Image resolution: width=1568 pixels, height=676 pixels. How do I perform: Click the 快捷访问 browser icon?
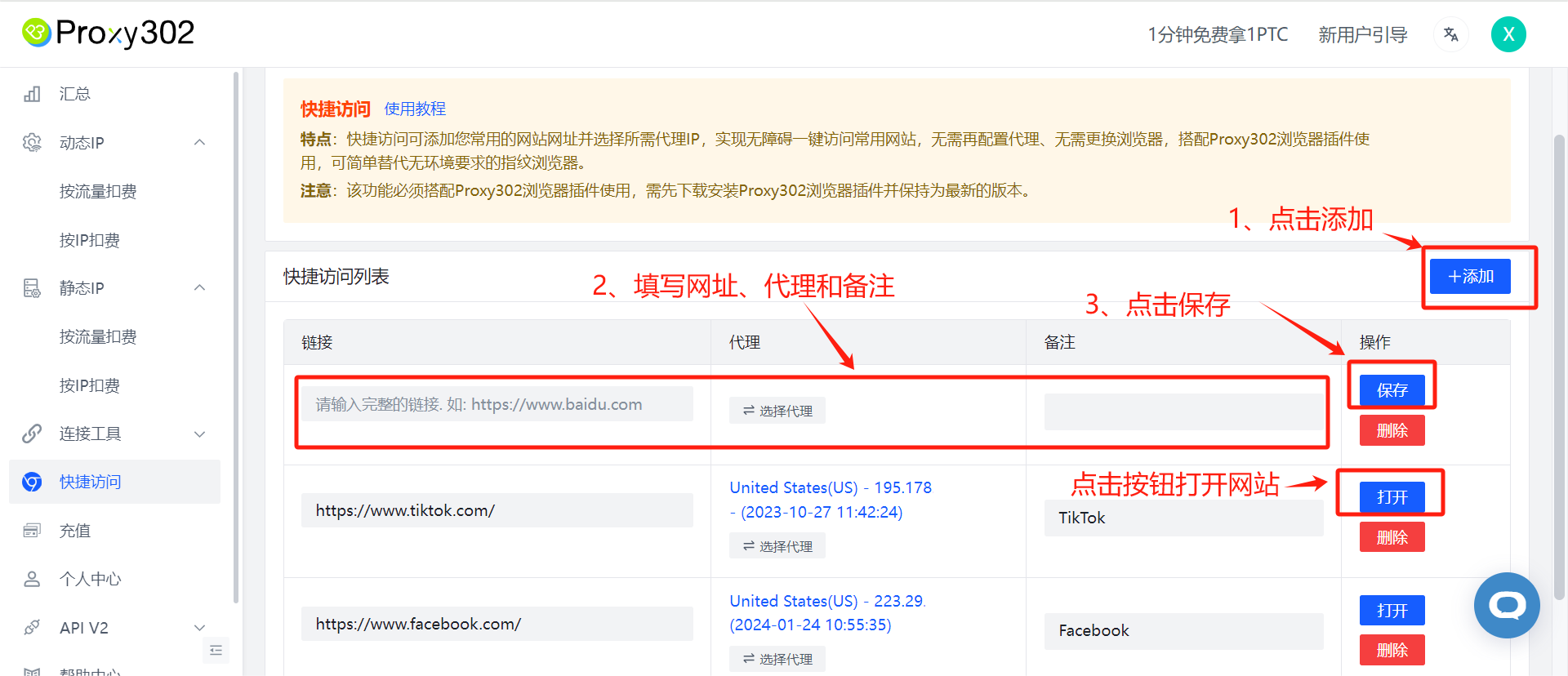click(x=32, y=482)
